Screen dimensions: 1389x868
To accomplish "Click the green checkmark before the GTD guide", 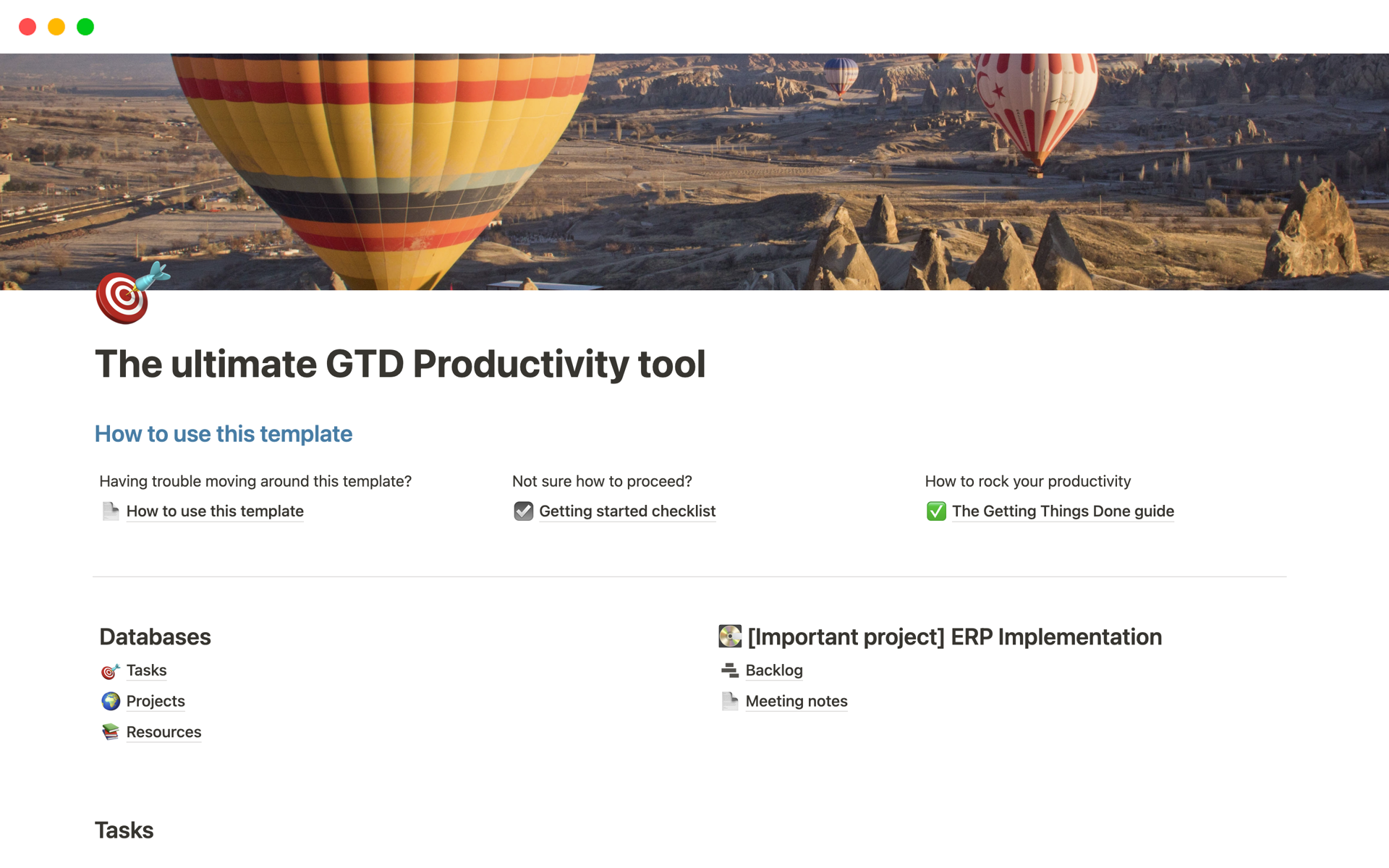I will pyautogui.click(x=936, y=511).
